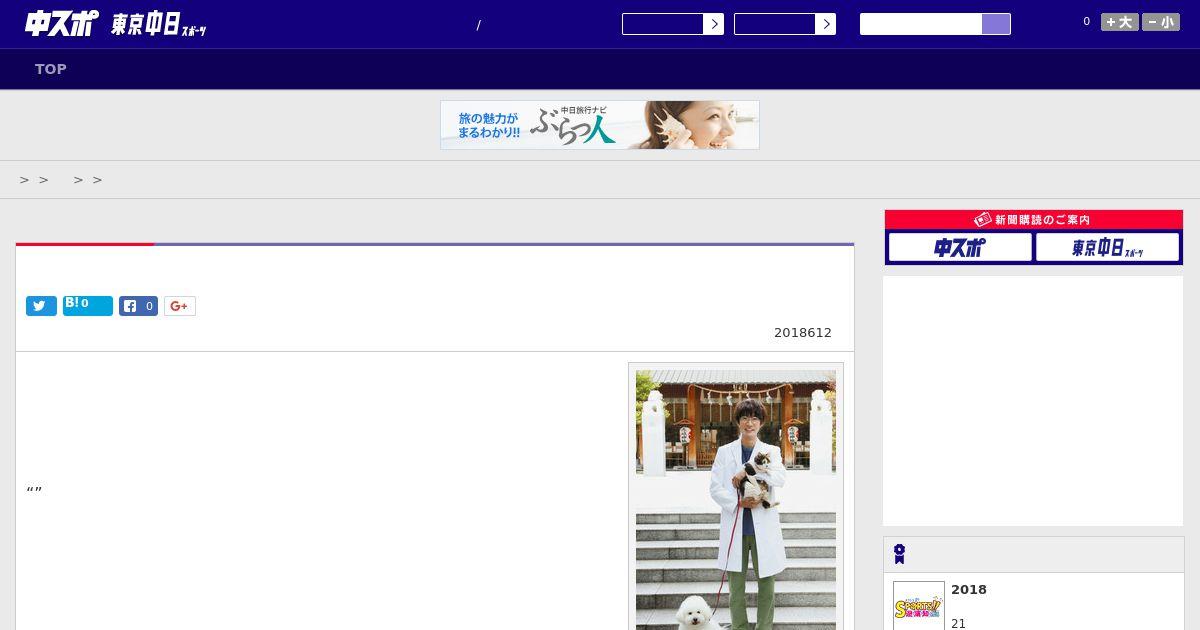Decrease font size with −小 button
Viewport: 1200px width, 630px height.
(x=1161, y=22)
